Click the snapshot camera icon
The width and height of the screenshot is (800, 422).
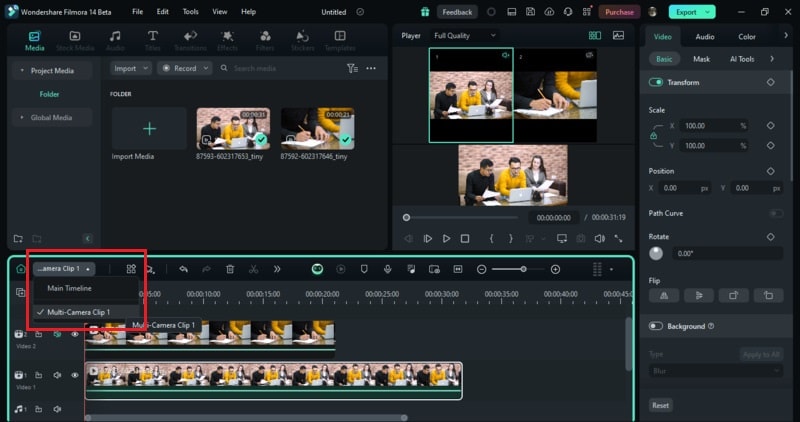tap(581, 239)
